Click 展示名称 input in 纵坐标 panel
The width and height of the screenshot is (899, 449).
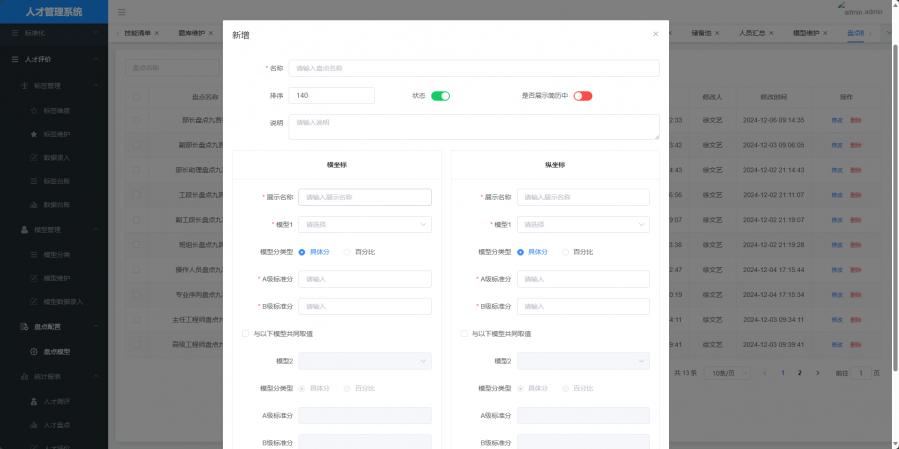click(583, 197)
